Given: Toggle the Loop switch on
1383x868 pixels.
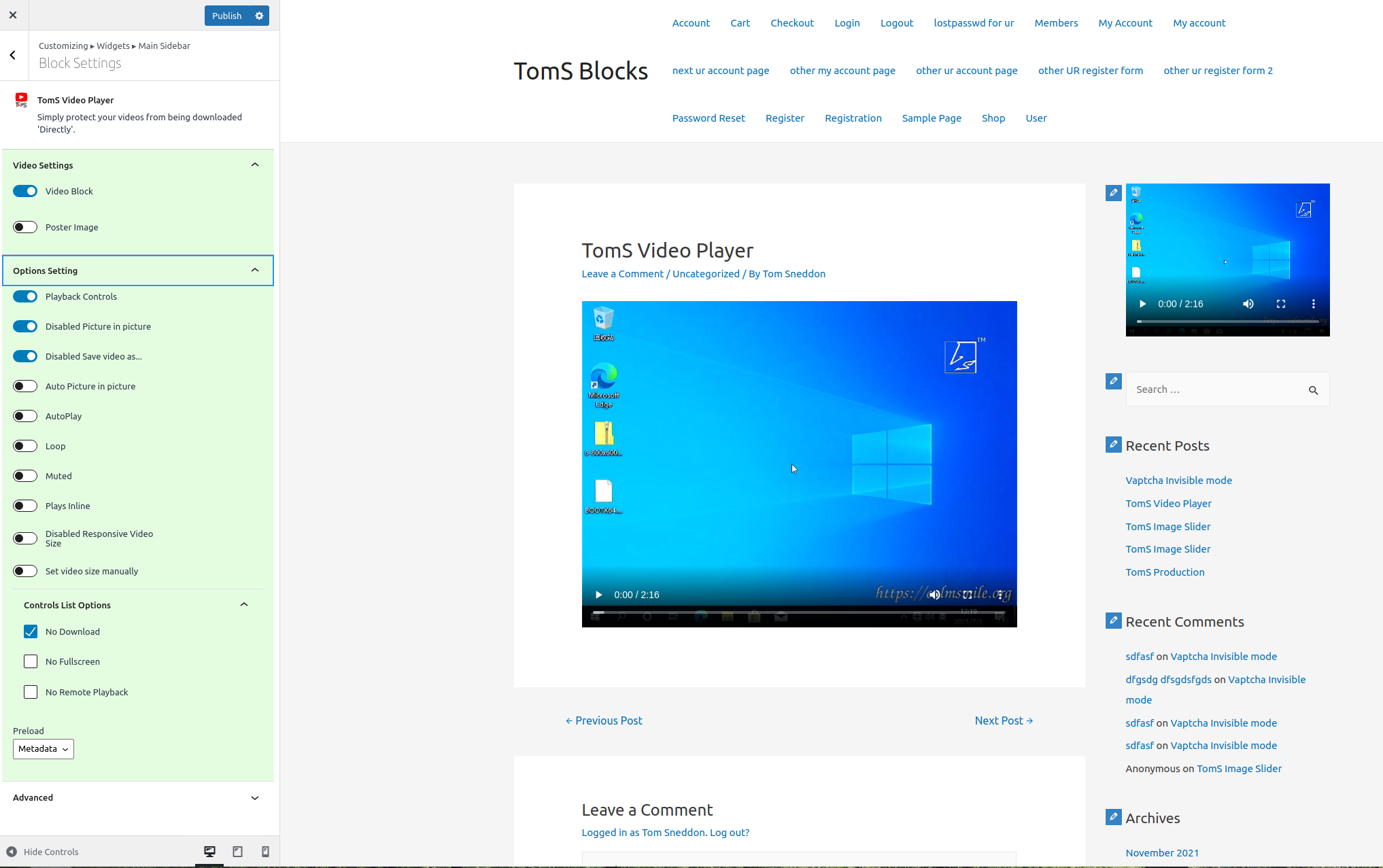Looking at the screenshot, I should (25, 446).
